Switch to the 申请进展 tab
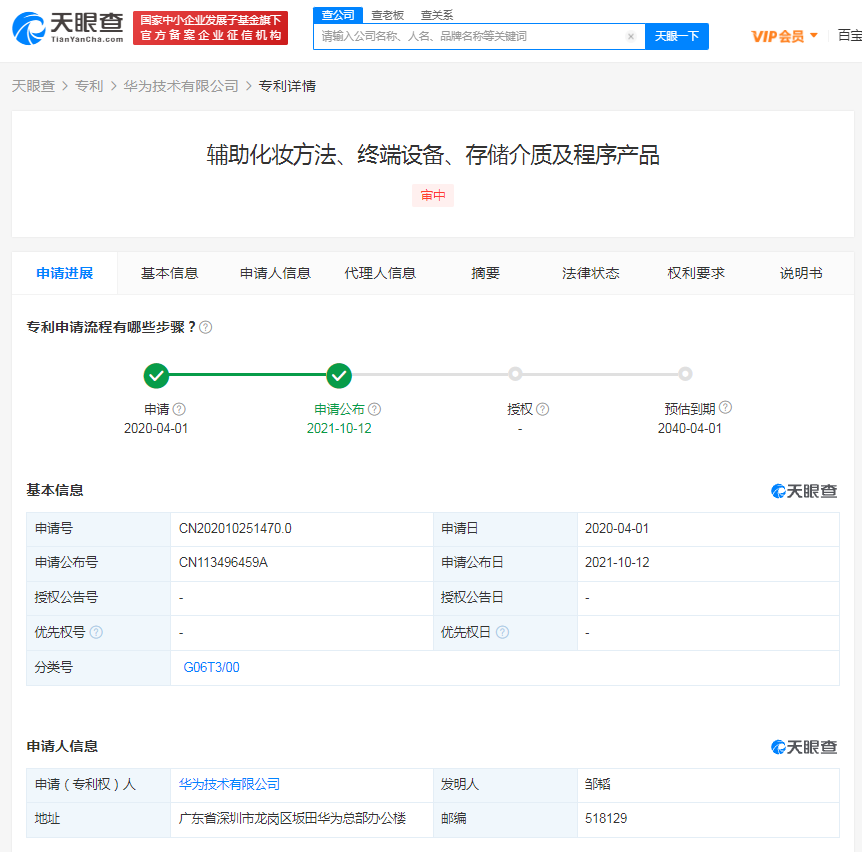Viewport: 862px width, 852px height. 65,273
